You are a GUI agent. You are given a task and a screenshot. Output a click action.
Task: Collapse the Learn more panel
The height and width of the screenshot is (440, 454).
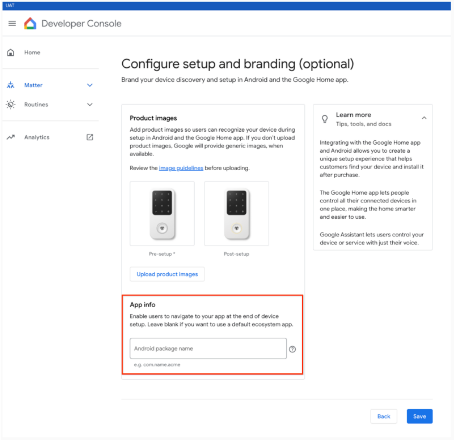coord(424,118)
